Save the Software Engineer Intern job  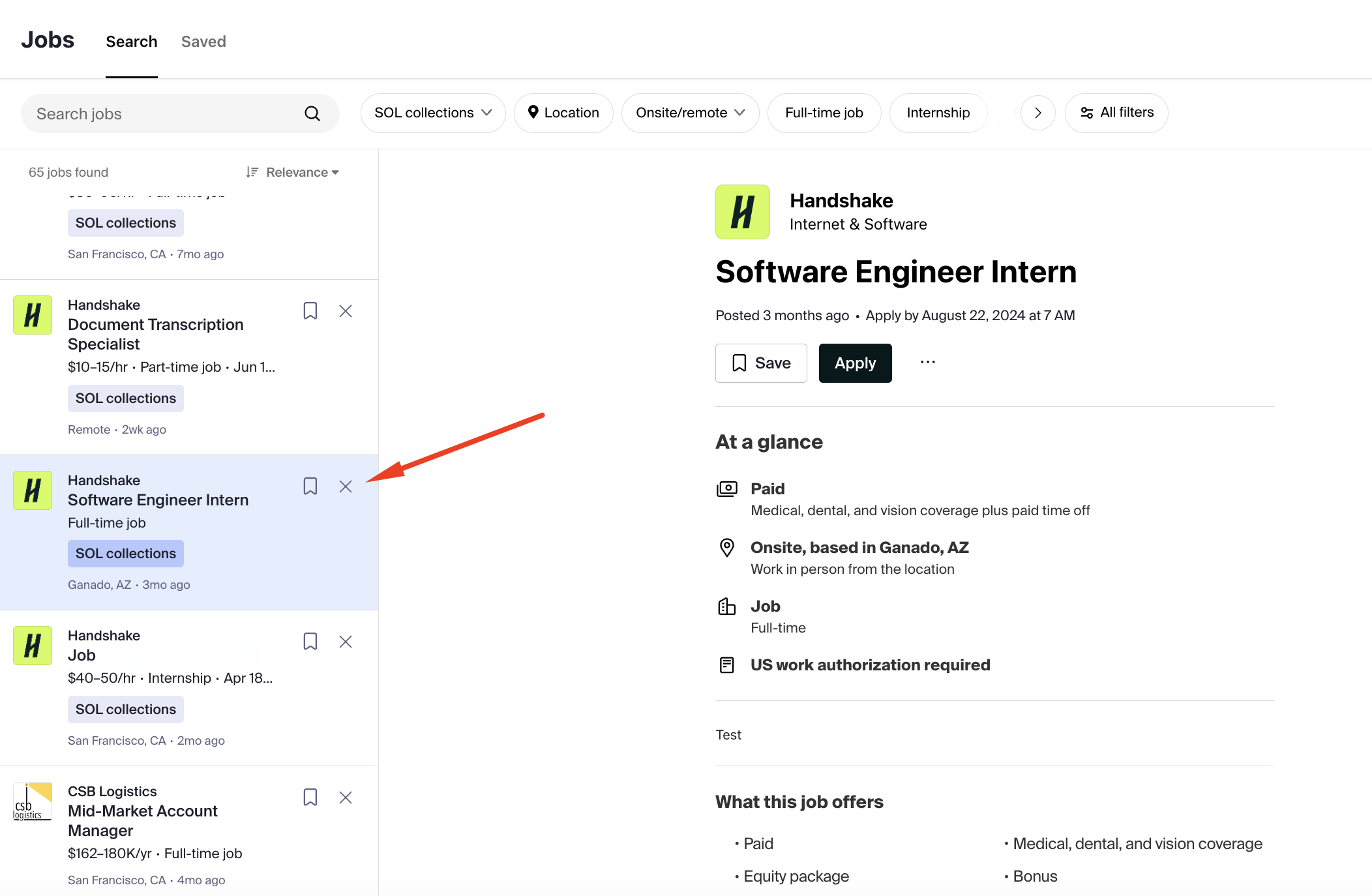(x=761, y=363)
